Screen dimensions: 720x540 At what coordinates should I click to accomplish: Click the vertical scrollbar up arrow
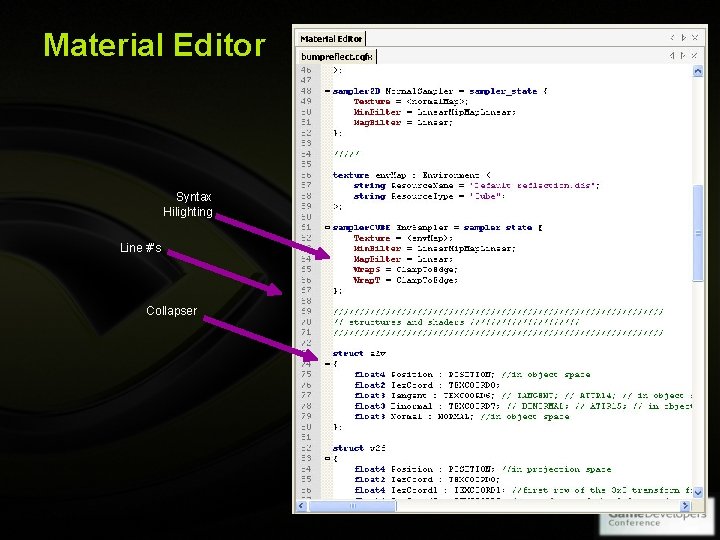coord(698,71)
